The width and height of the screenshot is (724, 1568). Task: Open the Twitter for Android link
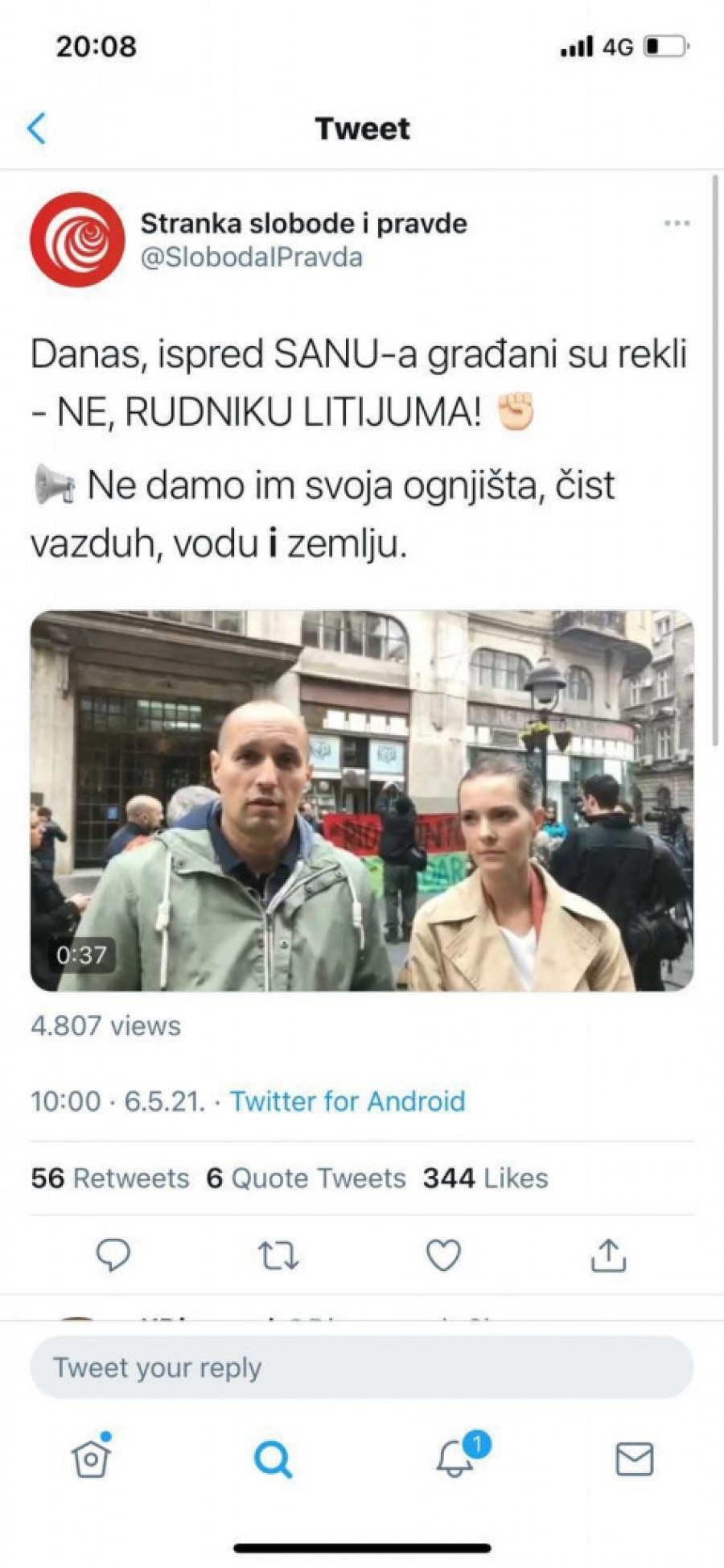click(x=348, y=1100)
